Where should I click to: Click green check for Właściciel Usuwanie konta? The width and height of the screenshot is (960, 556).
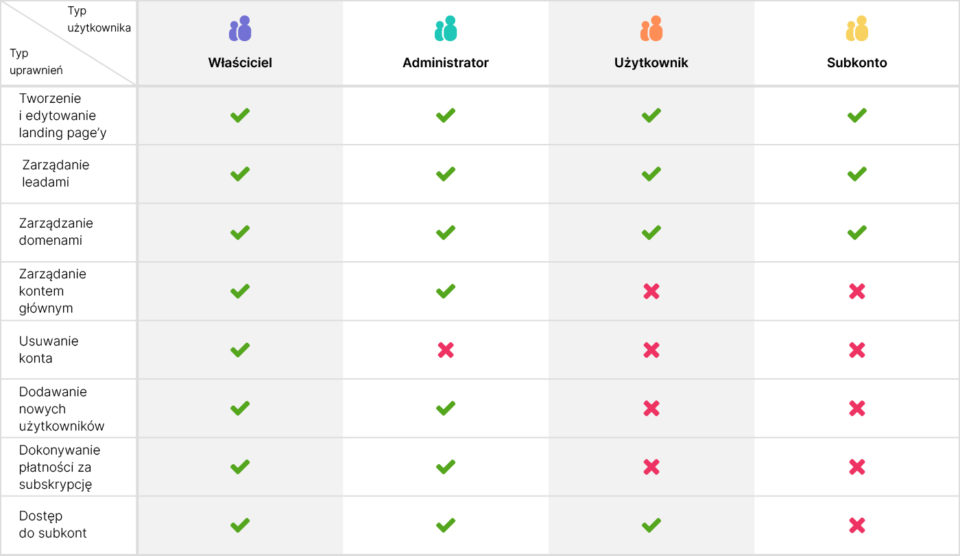click(240, 350)
